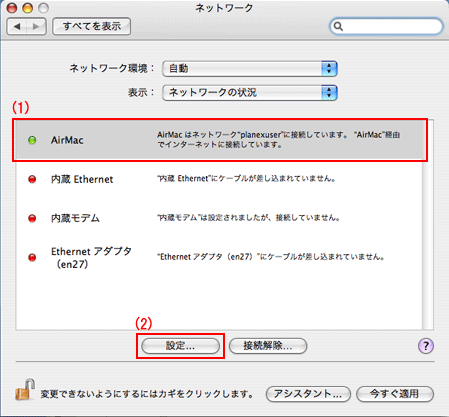Click the 今すぐ適用 button

pos(395,394)
